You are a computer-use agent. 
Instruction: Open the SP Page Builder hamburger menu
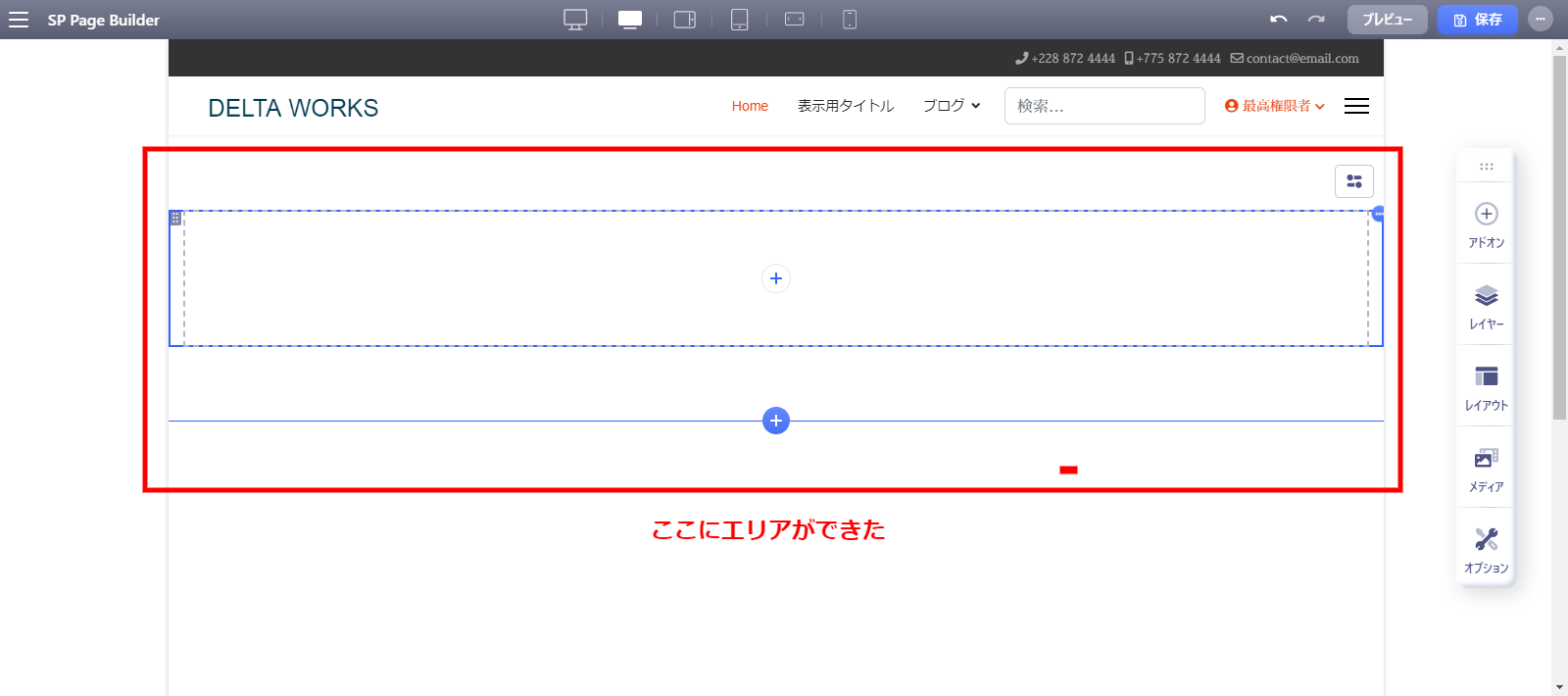click(19, 20)
